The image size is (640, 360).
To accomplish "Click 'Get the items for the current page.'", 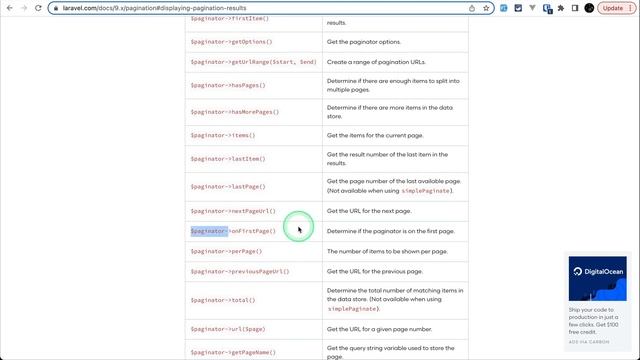I will click(375, 135).
